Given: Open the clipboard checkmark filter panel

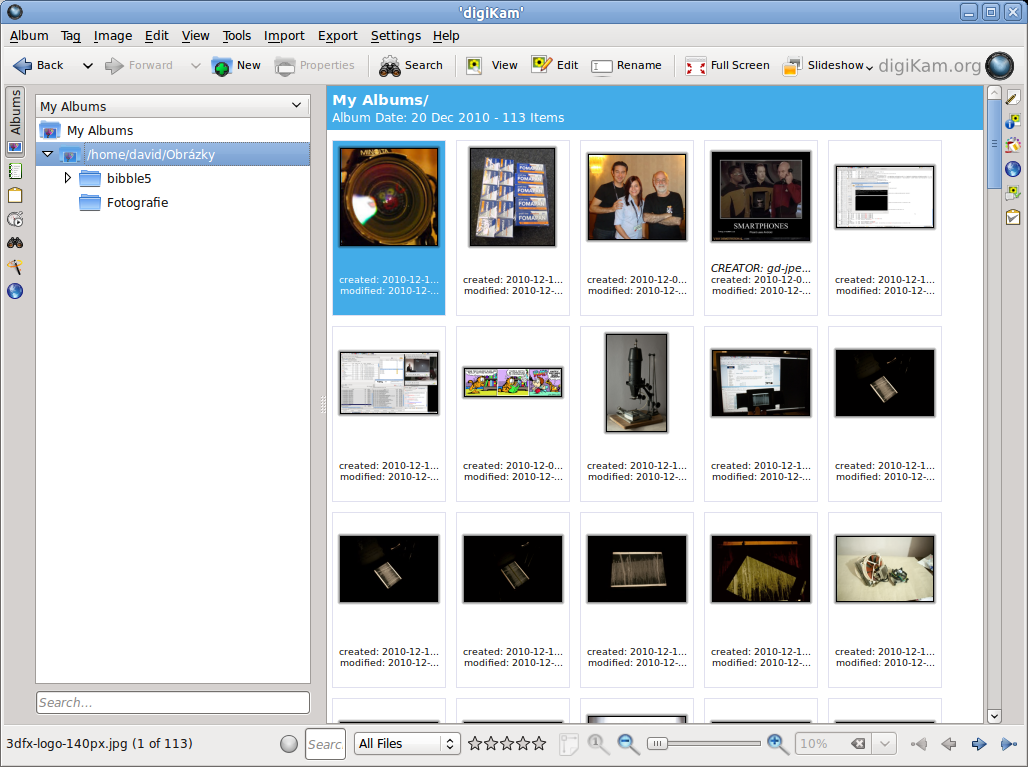Looking at the screenshot, I should (1013, 217).
